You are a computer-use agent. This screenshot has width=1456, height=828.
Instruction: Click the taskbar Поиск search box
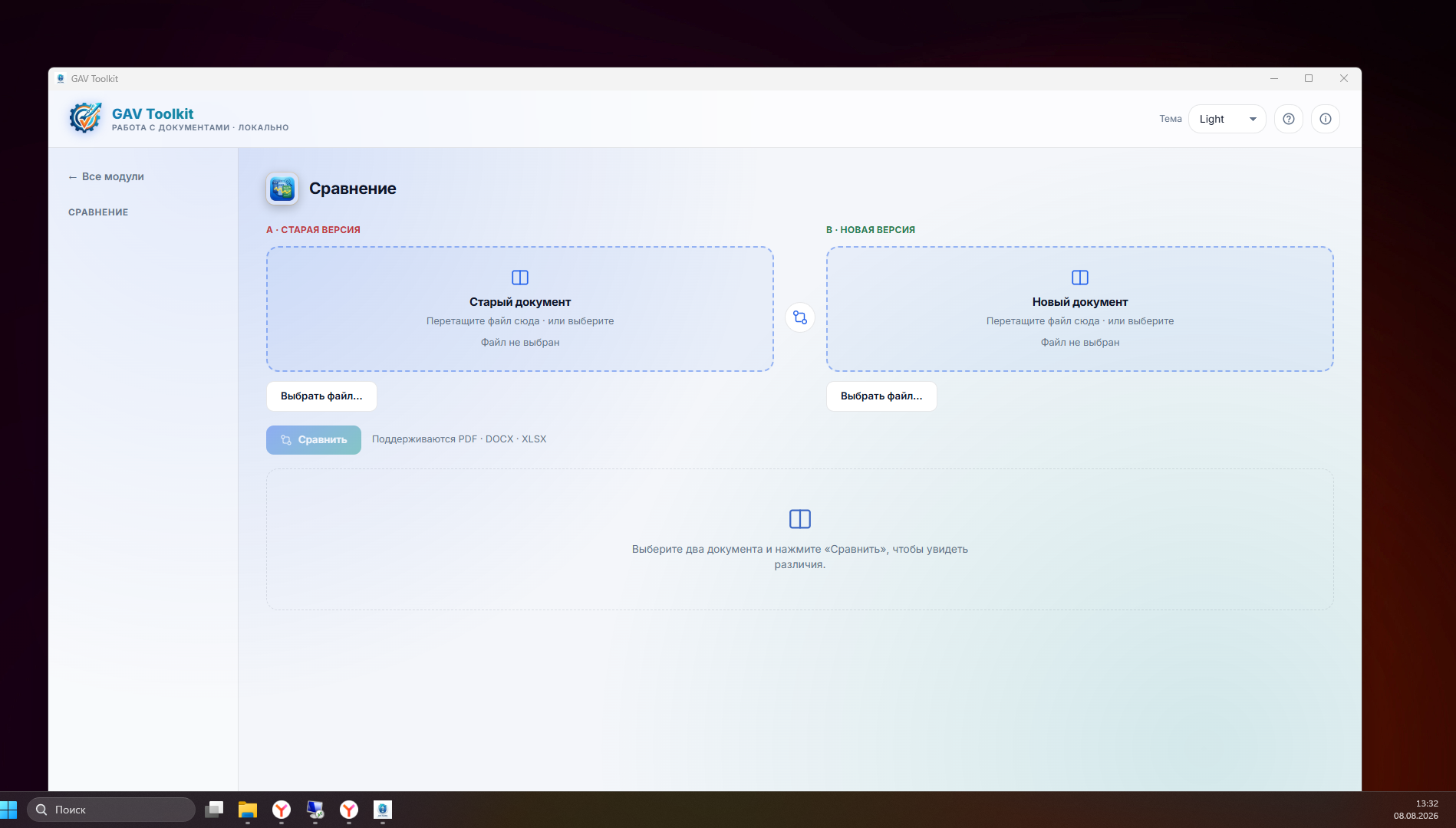111,810
